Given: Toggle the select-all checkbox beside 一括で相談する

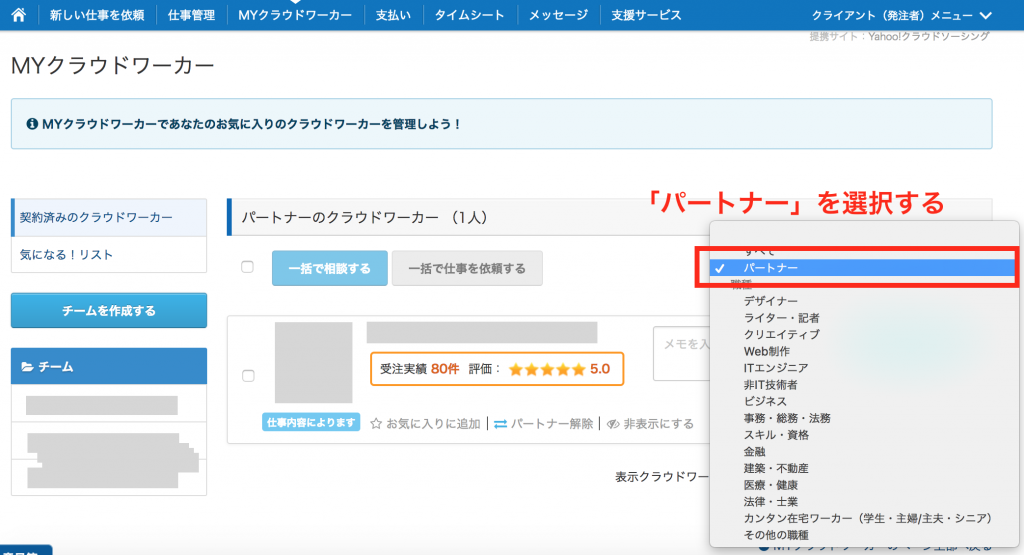Looking at the screenshot, I should coord(247,267).
